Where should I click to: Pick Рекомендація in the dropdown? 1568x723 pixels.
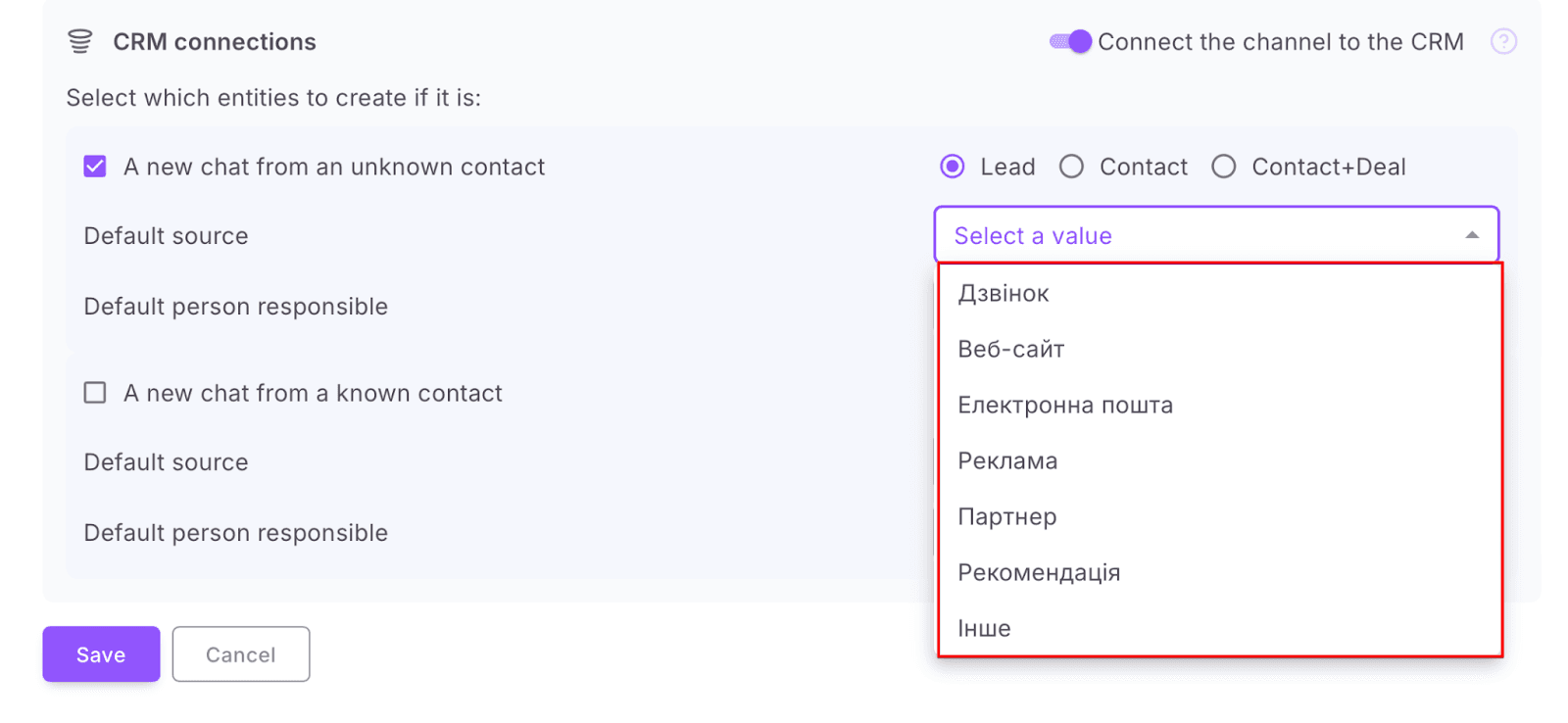pyautogui.click(x=1039, y=573)
